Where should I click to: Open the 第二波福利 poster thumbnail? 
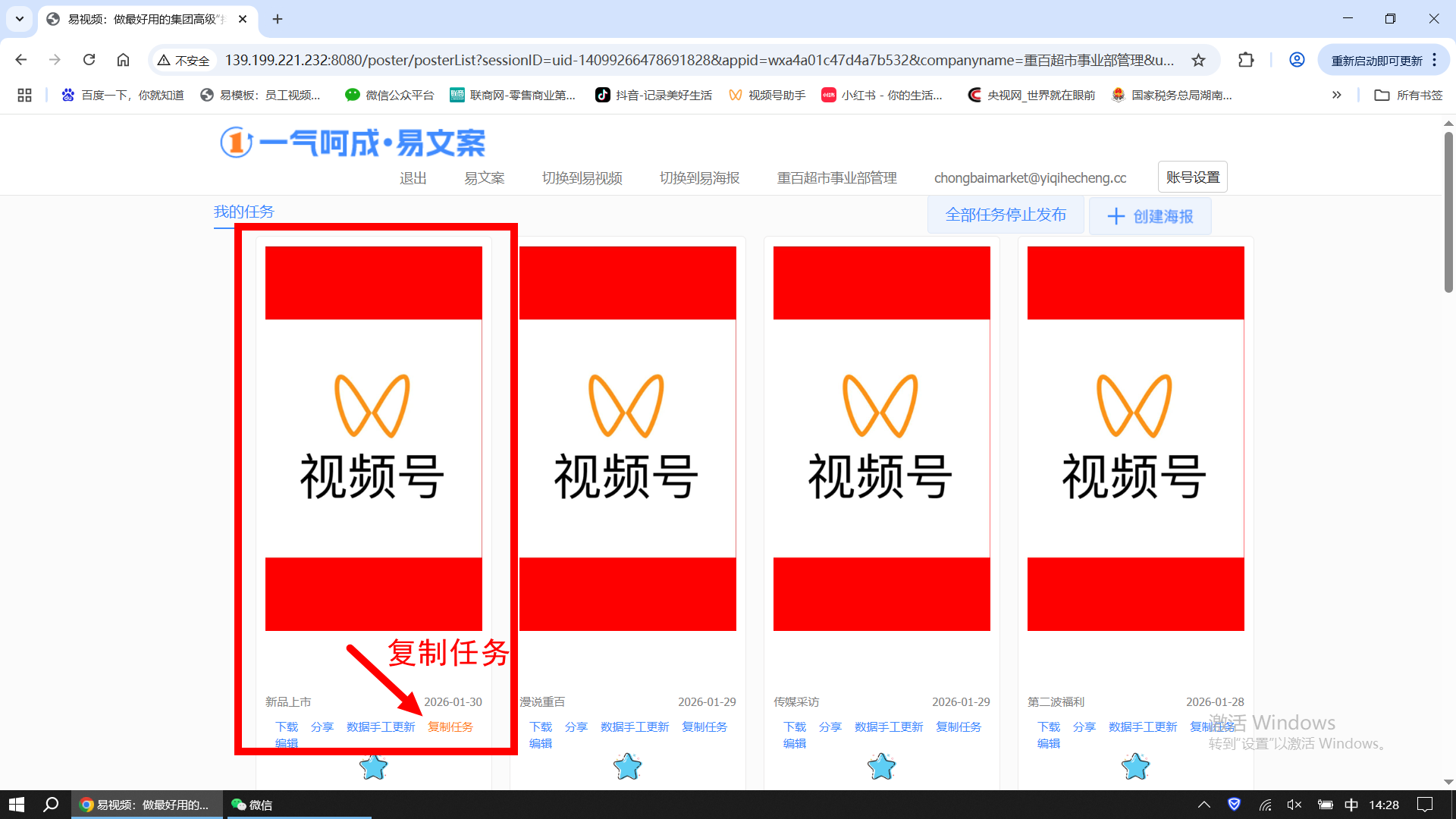tap(1136, 438)
